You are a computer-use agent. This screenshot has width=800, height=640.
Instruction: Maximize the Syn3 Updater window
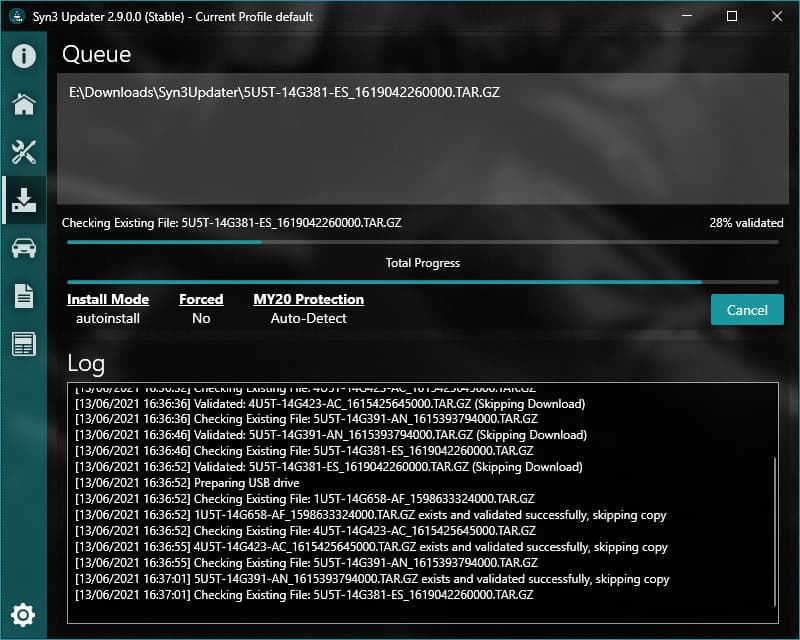click(x=732, y=16)
